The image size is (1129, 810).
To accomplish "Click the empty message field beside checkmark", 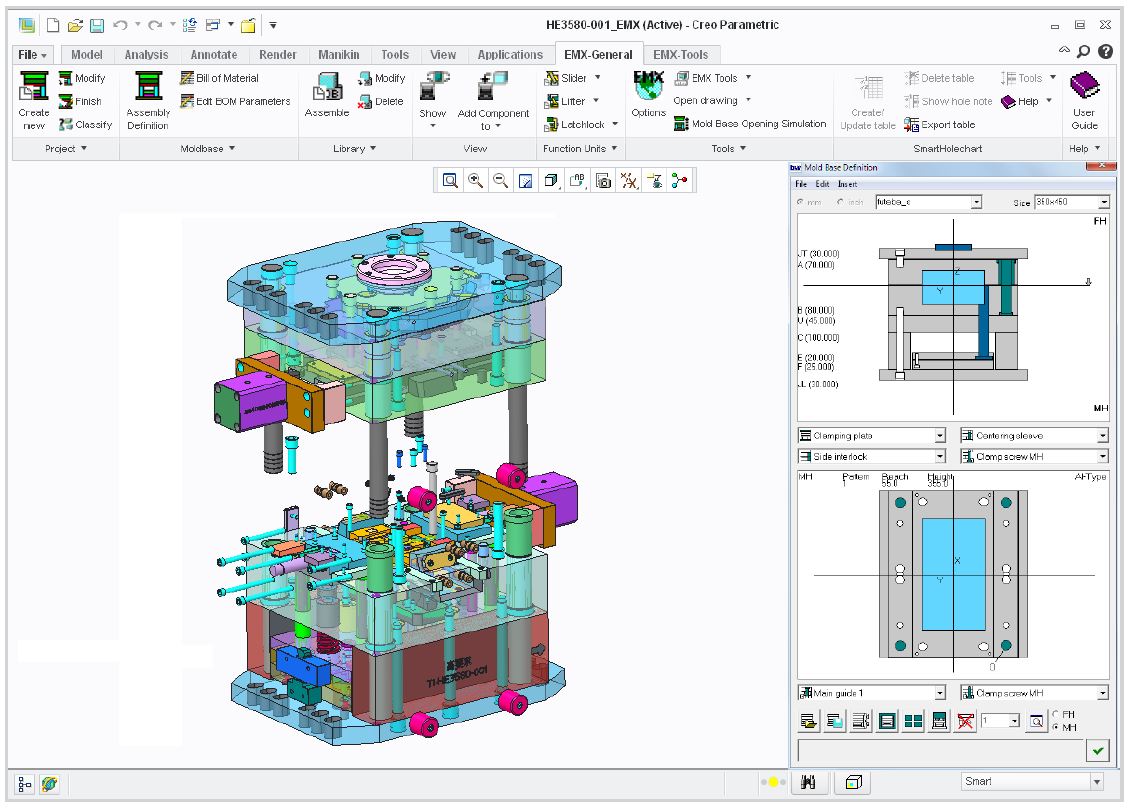I will click(x=940, y=750).
